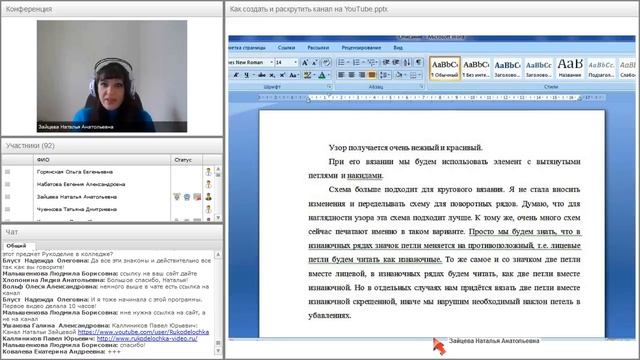Viewport: 640px width, 360px height.
Task: Click Зайцева's microphone status icon
Action: click(177, 197)
